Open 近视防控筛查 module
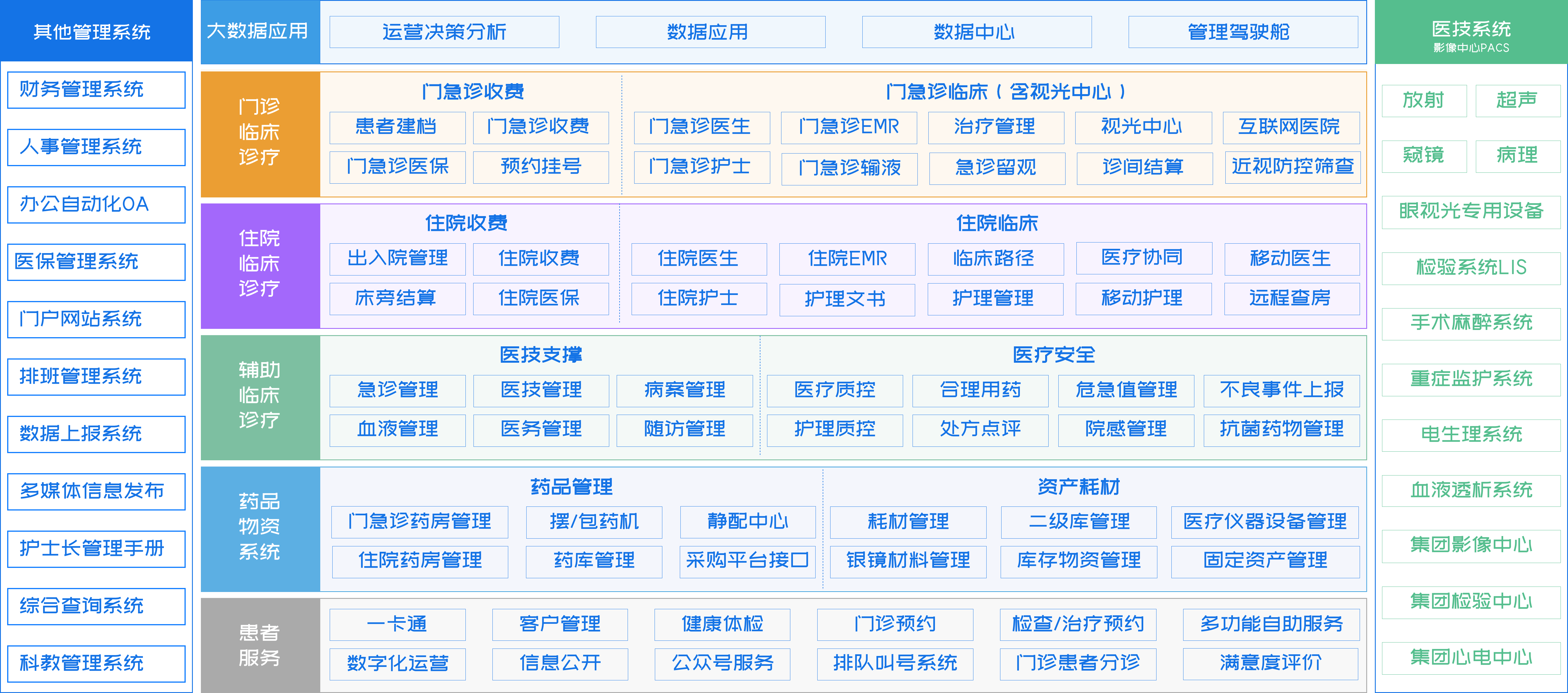 click(x=1292, y=167)
